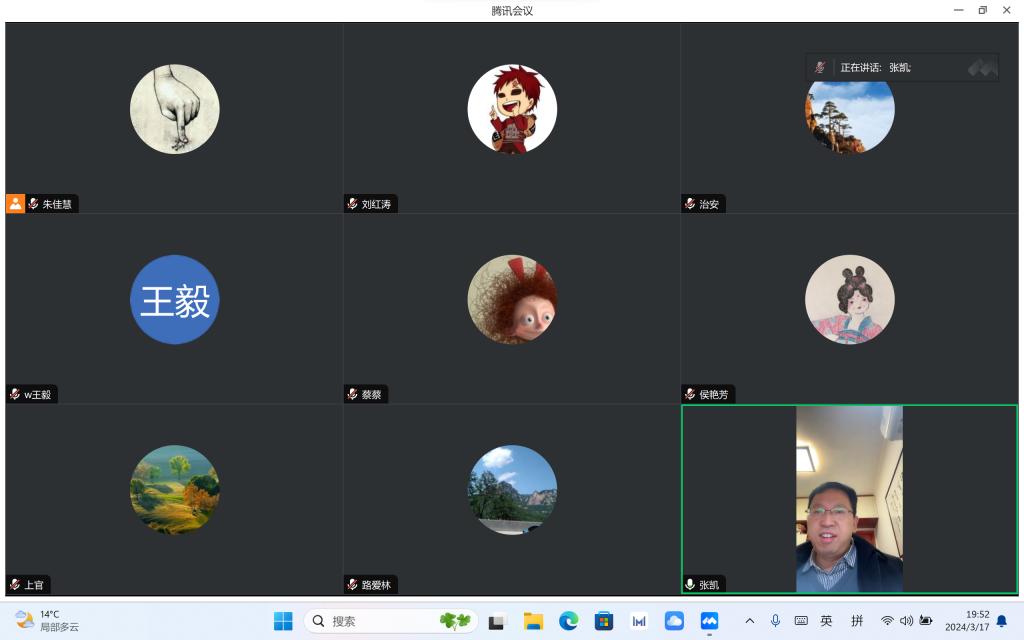Viewport: 1024px width, 640px height.
Task: Select 张凯's live video tile
Action: click(x=849, y=498)
